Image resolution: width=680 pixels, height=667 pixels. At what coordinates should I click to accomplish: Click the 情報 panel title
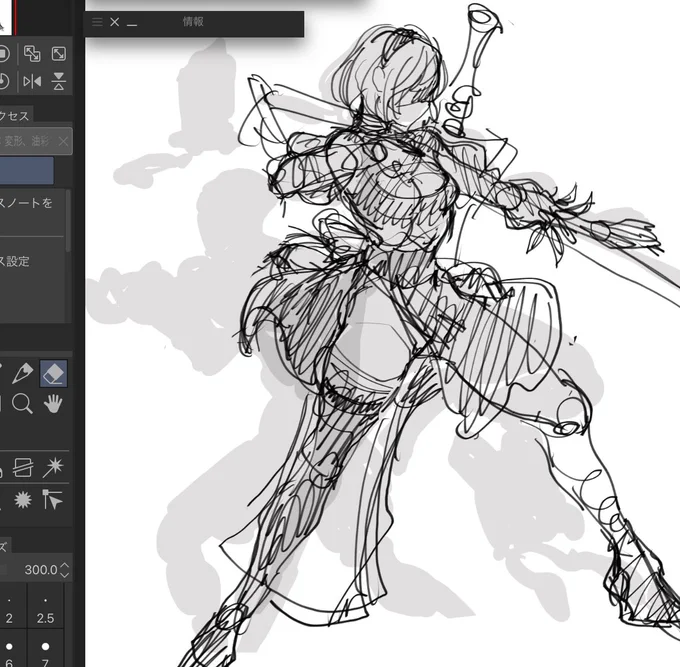[x=193, y=22]
